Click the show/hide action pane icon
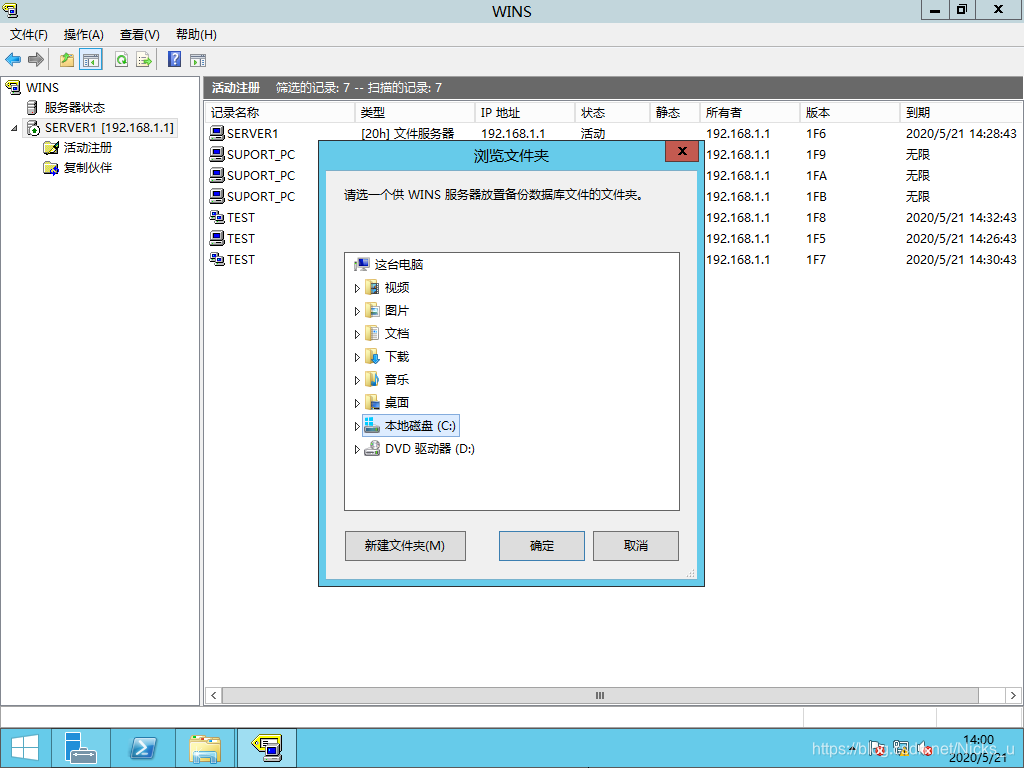 198,60
